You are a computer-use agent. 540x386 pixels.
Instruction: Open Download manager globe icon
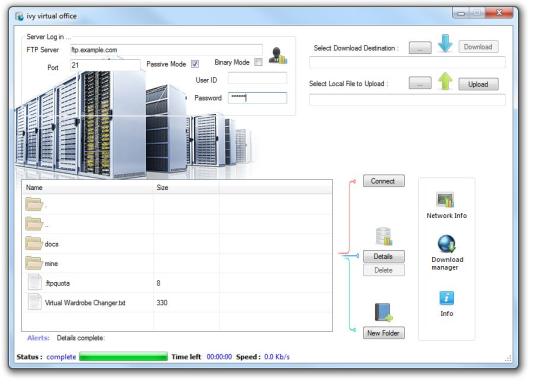tap(447, 244)
